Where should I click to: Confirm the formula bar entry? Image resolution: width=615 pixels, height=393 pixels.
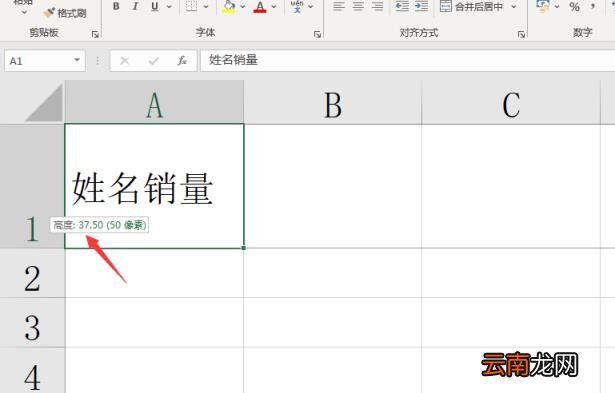153,60
